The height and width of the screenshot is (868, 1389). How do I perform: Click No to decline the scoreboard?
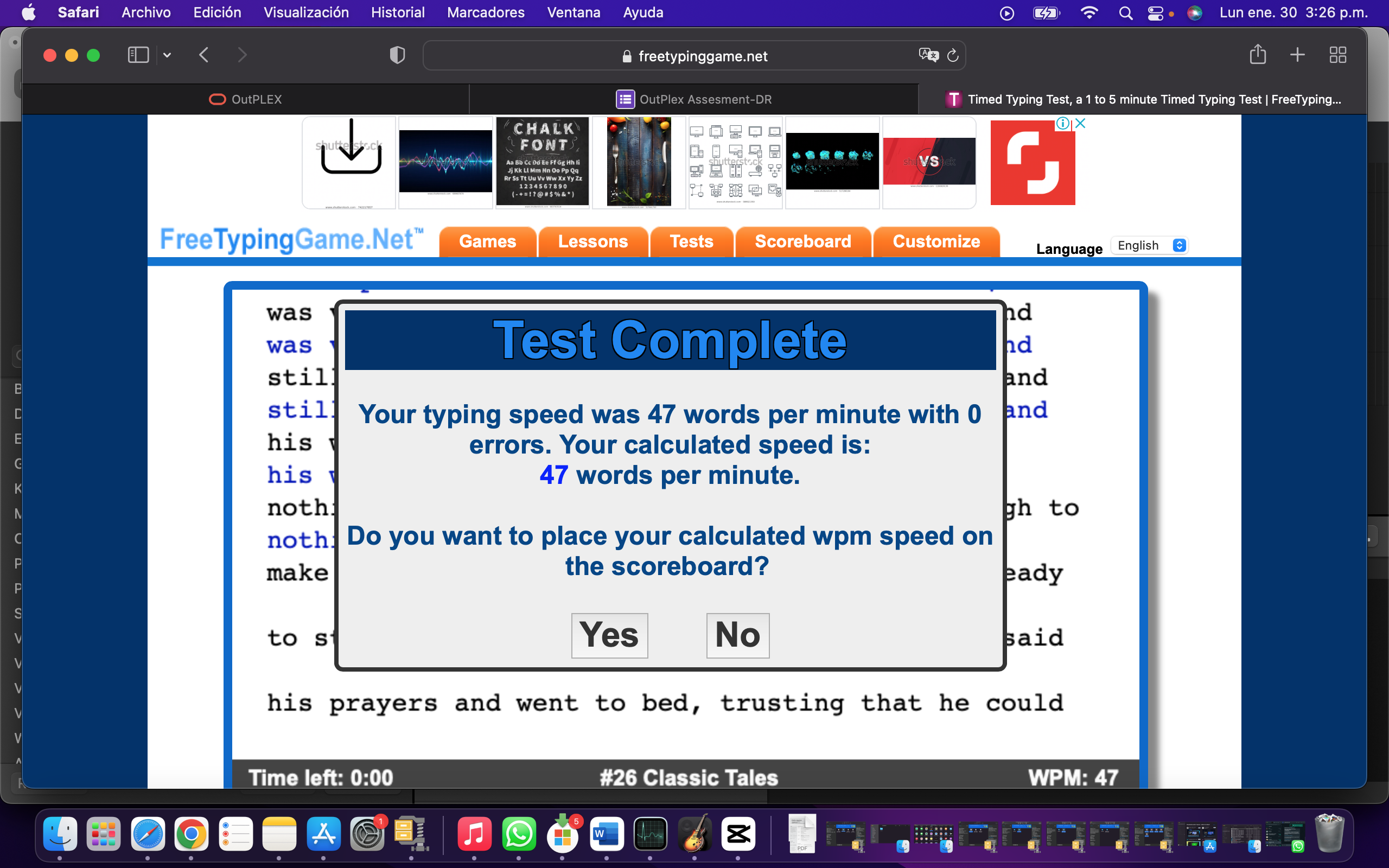click(737, 635)
